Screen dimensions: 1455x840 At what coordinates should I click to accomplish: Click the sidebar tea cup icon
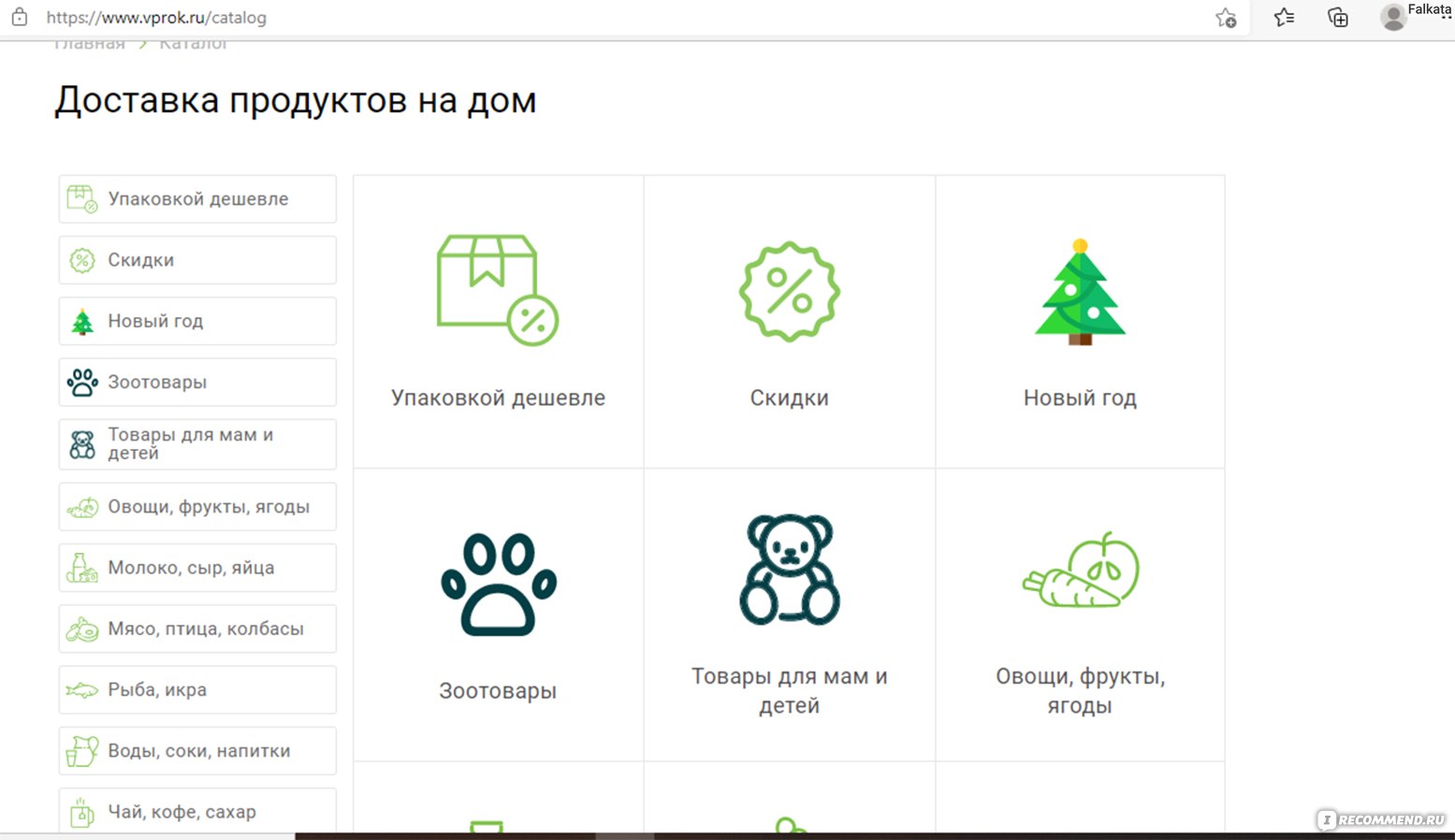click(x=82, y=812)
